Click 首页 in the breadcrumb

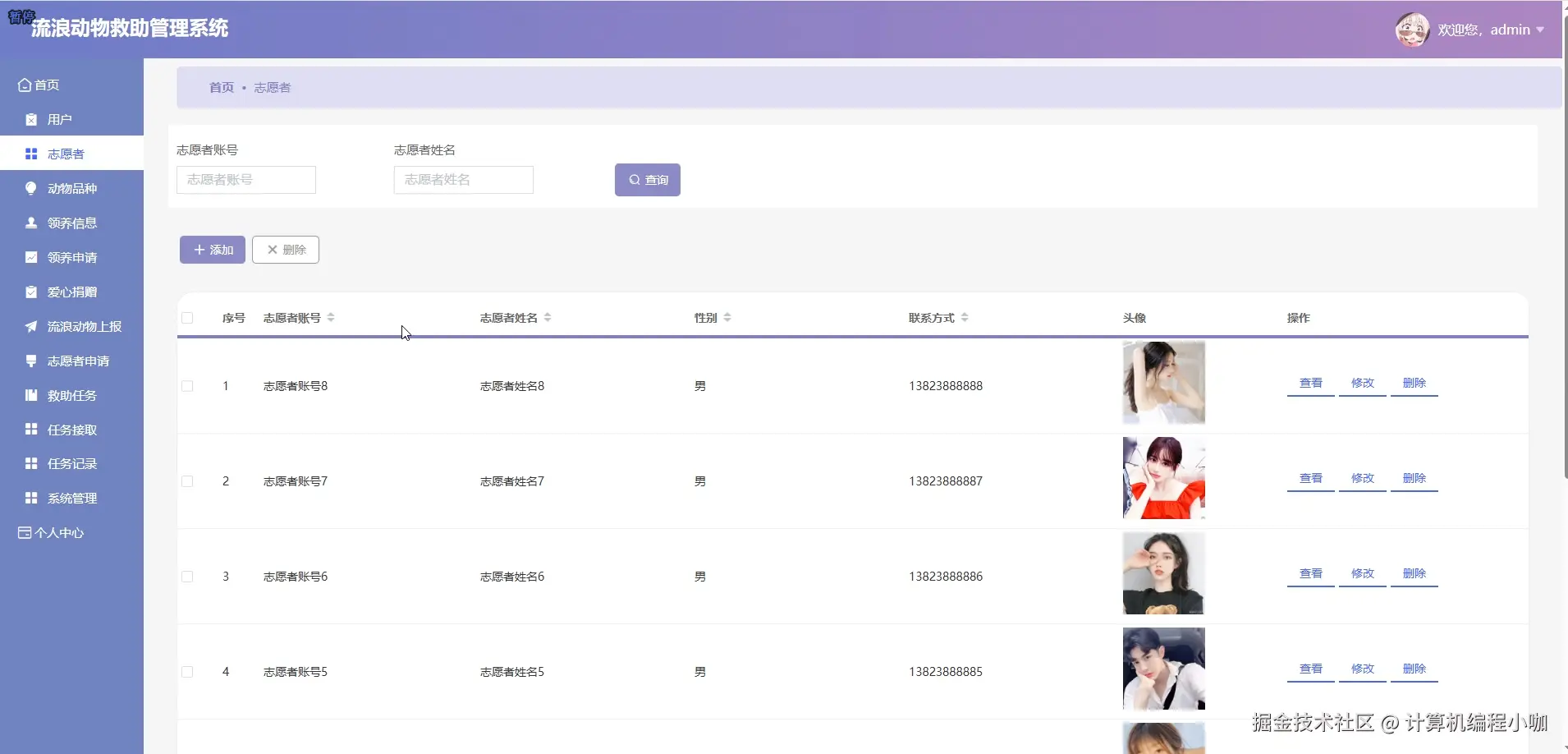point(222,88)
